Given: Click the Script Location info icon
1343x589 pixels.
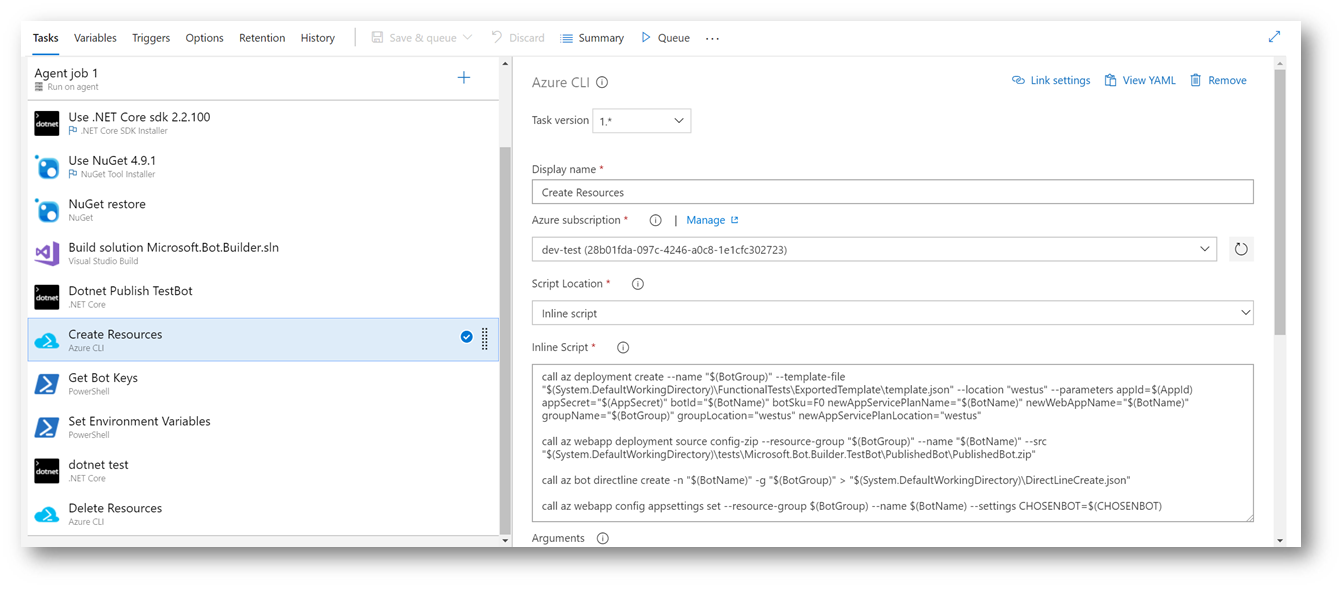Looking at the screenshot, I should 638,284.
